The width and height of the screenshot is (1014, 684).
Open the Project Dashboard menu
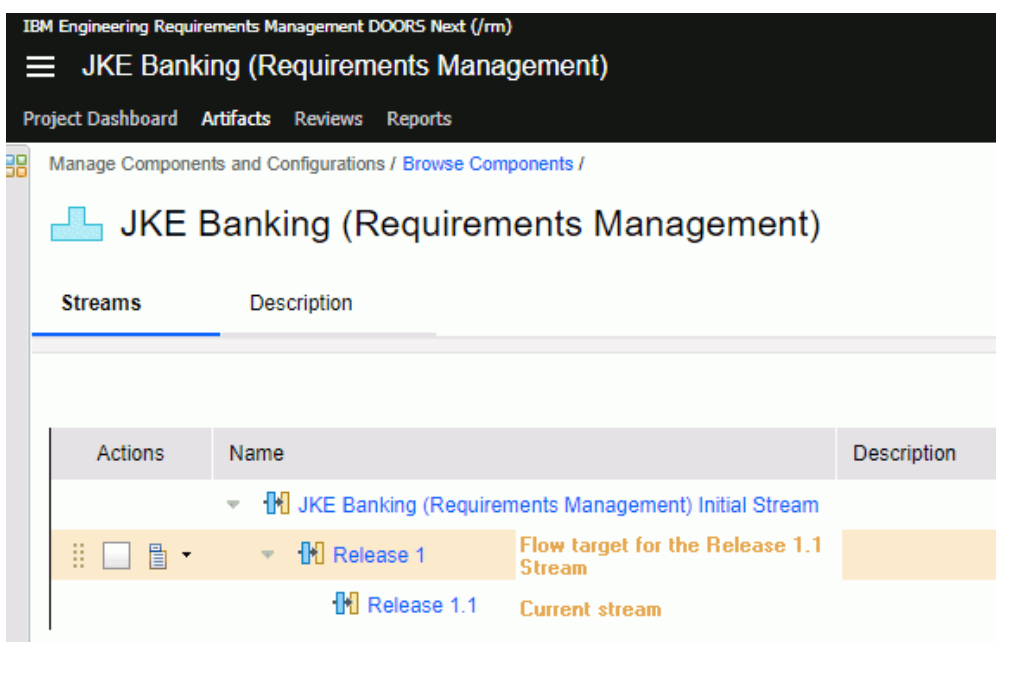[100, 119]
